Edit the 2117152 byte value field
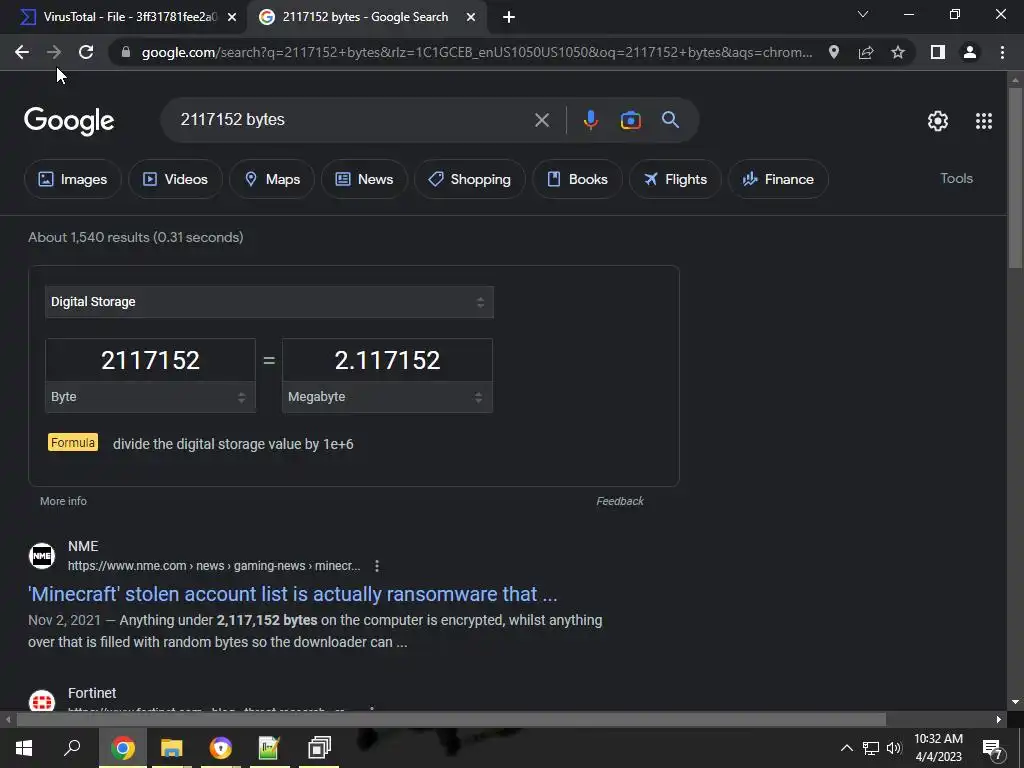 [150, 360]
